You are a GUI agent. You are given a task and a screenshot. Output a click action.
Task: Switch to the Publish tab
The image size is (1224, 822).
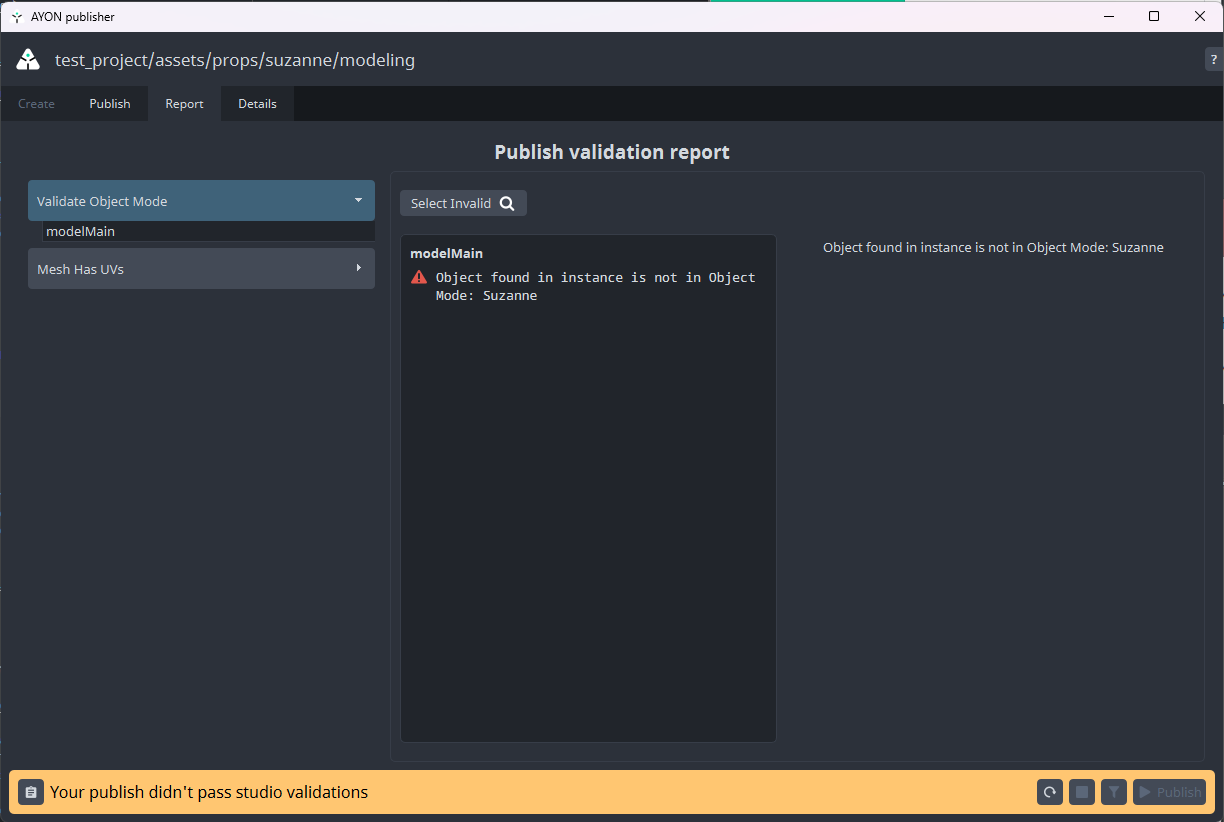[x=110, y=104]
